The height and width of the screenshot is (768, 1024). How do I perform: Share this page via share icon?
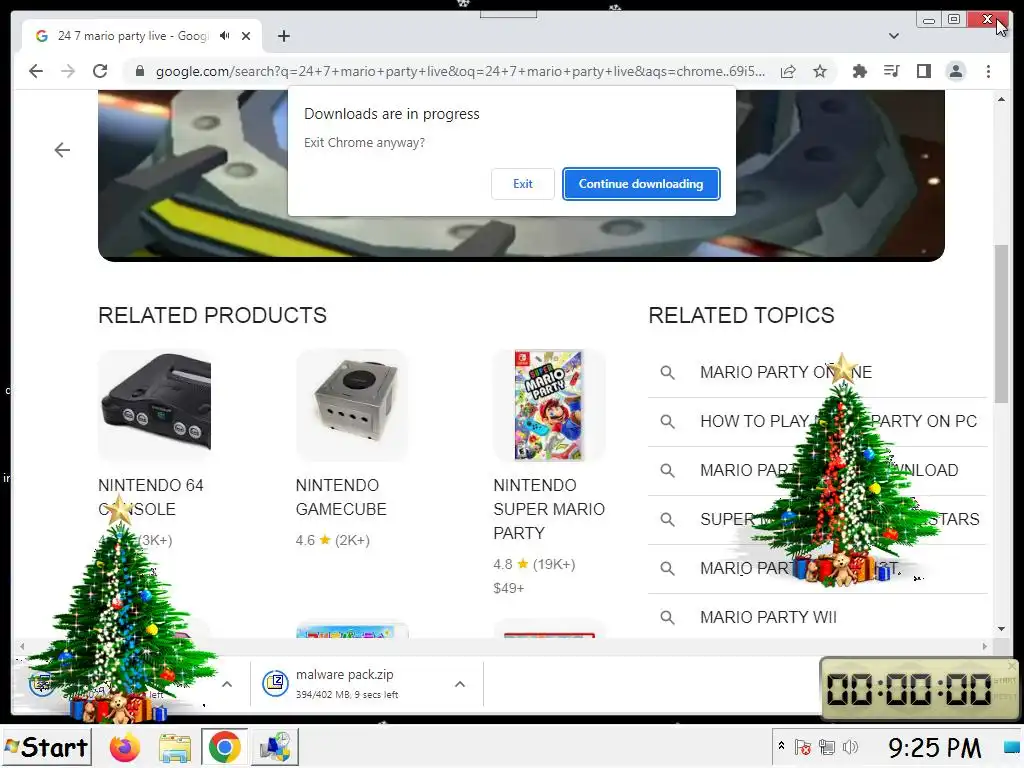788,71
